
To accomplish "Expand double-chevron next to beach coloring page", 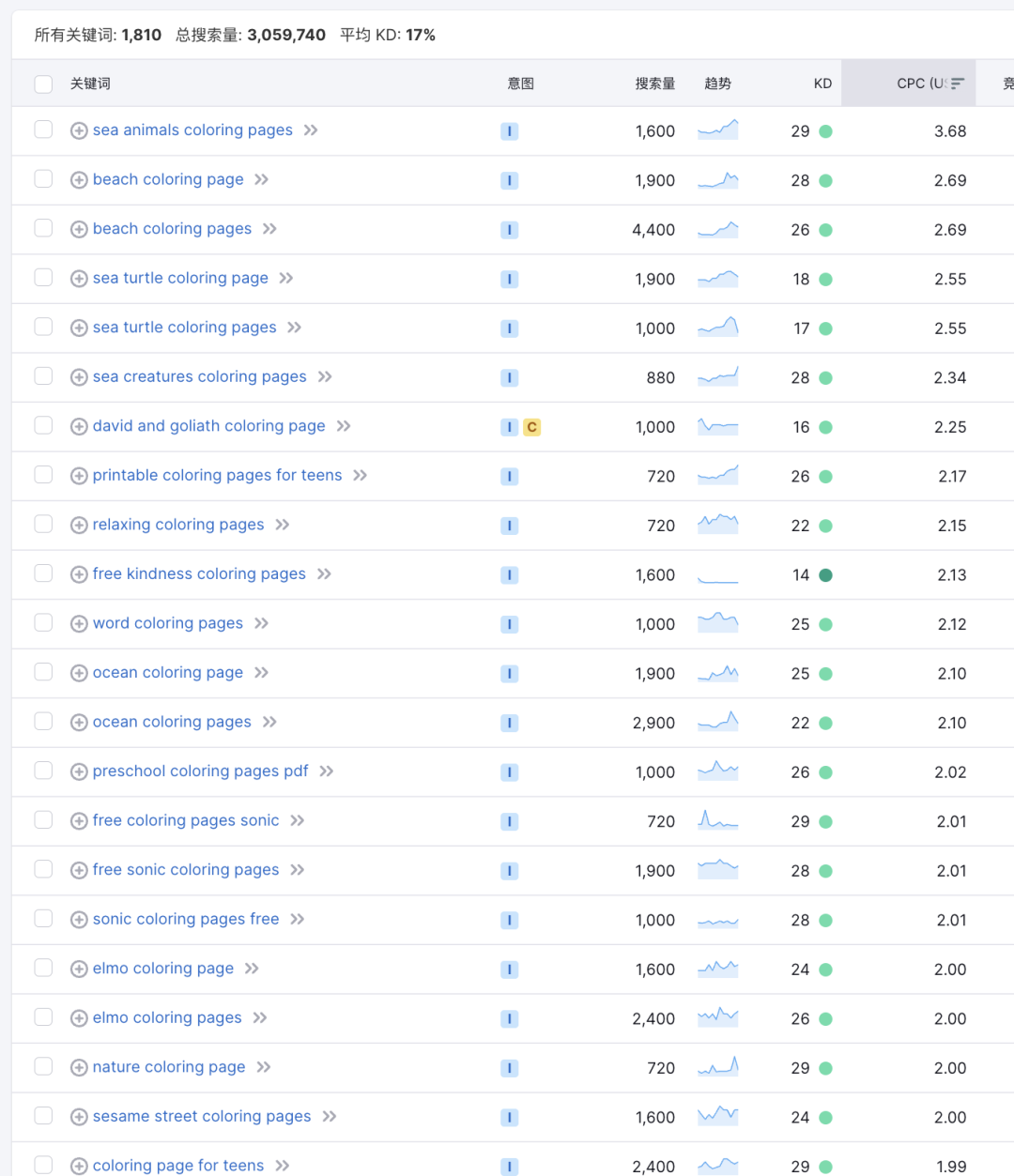I will tap(262, 179).
